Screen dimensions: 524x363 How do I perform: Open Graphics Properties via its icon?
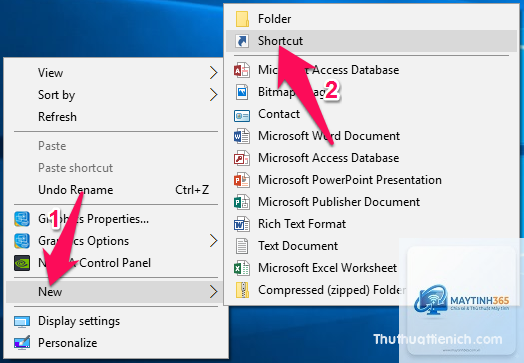pos(22,219)
